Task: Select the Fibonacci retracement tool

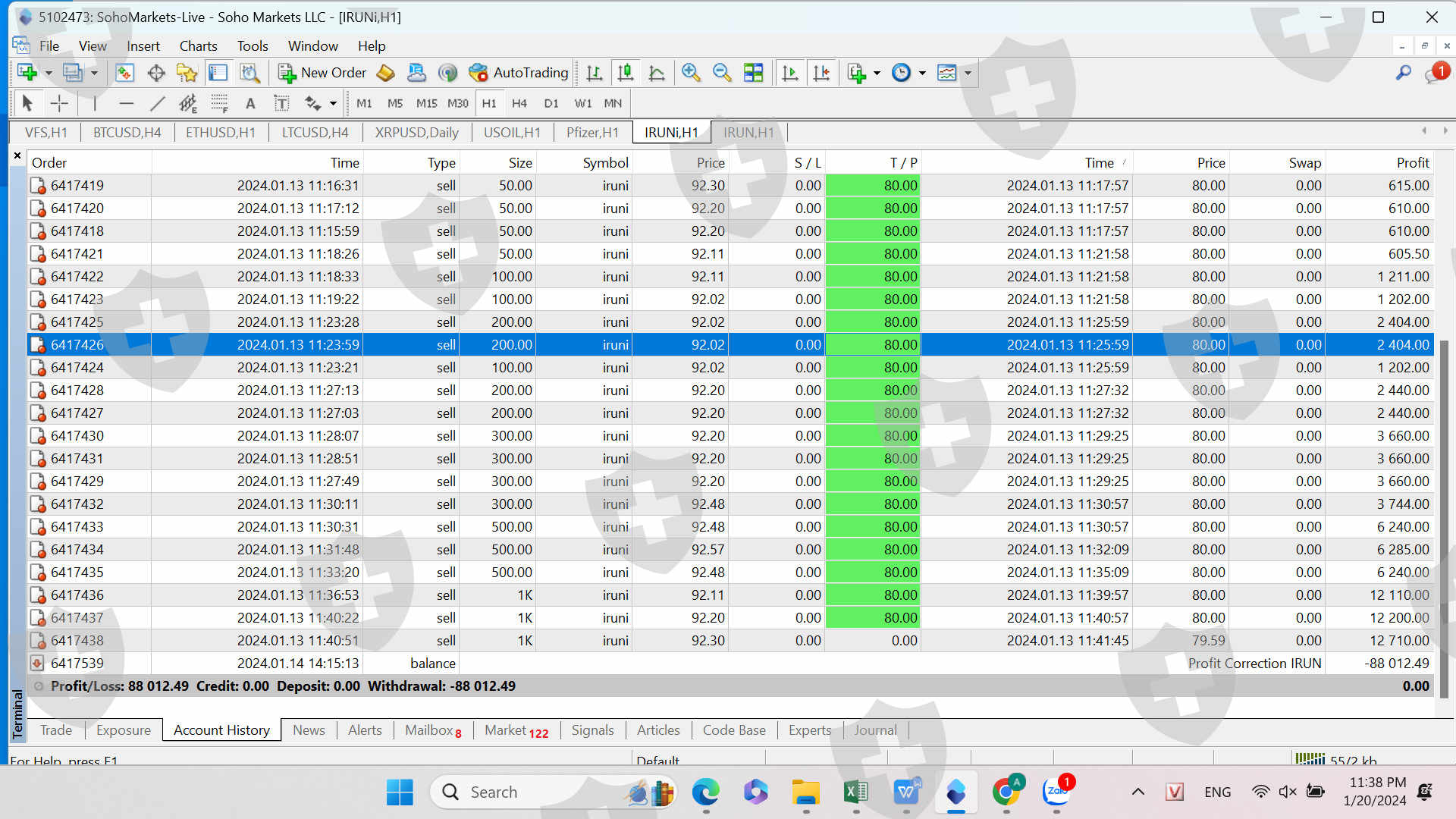Action: 219,103
